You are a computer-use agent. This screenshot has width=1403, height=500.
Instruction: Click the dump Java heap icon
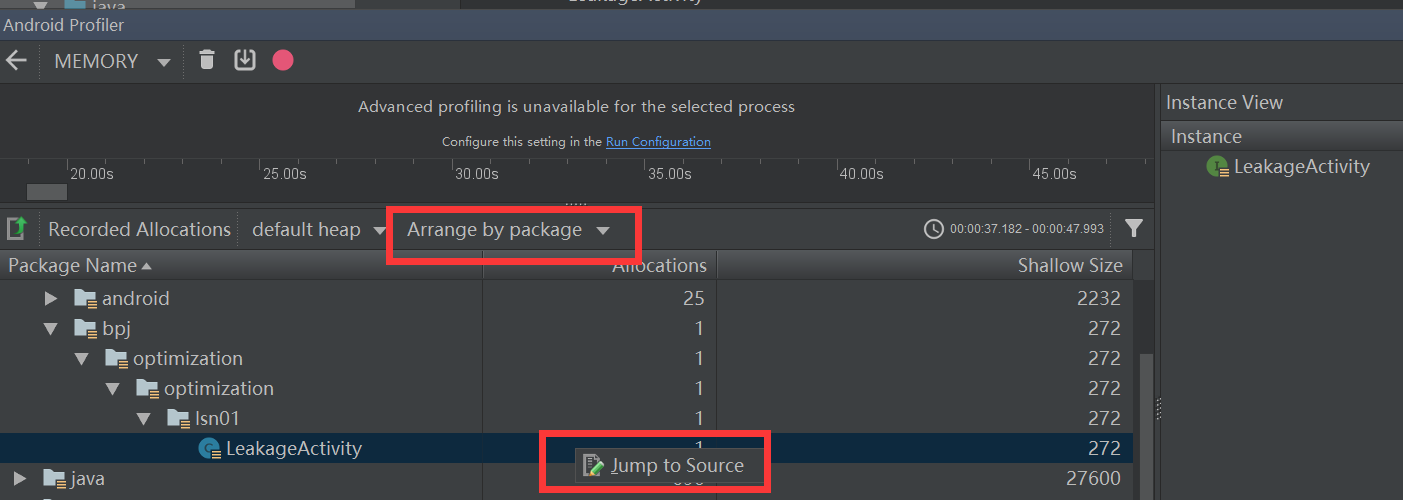(x=245, y=60)
